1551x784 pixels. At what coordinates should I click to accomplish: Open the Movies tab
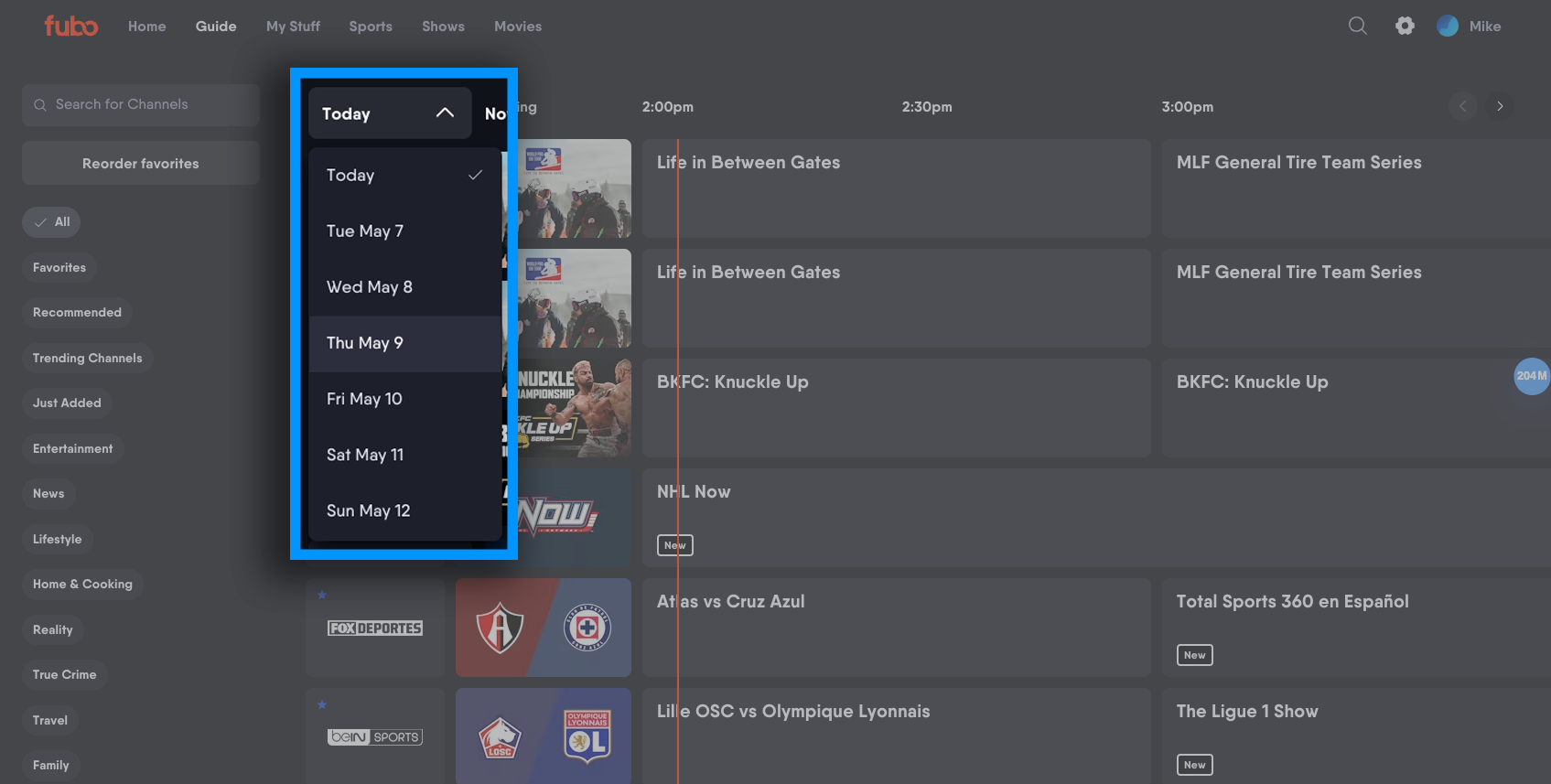(x=517, y=27)
